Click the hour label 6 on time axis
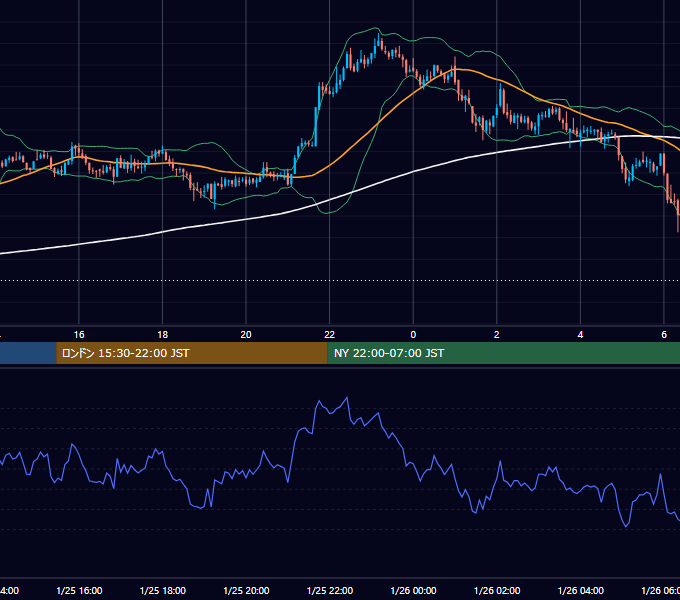This screenshot has width=680, height=600. click(x=664, y=335)
